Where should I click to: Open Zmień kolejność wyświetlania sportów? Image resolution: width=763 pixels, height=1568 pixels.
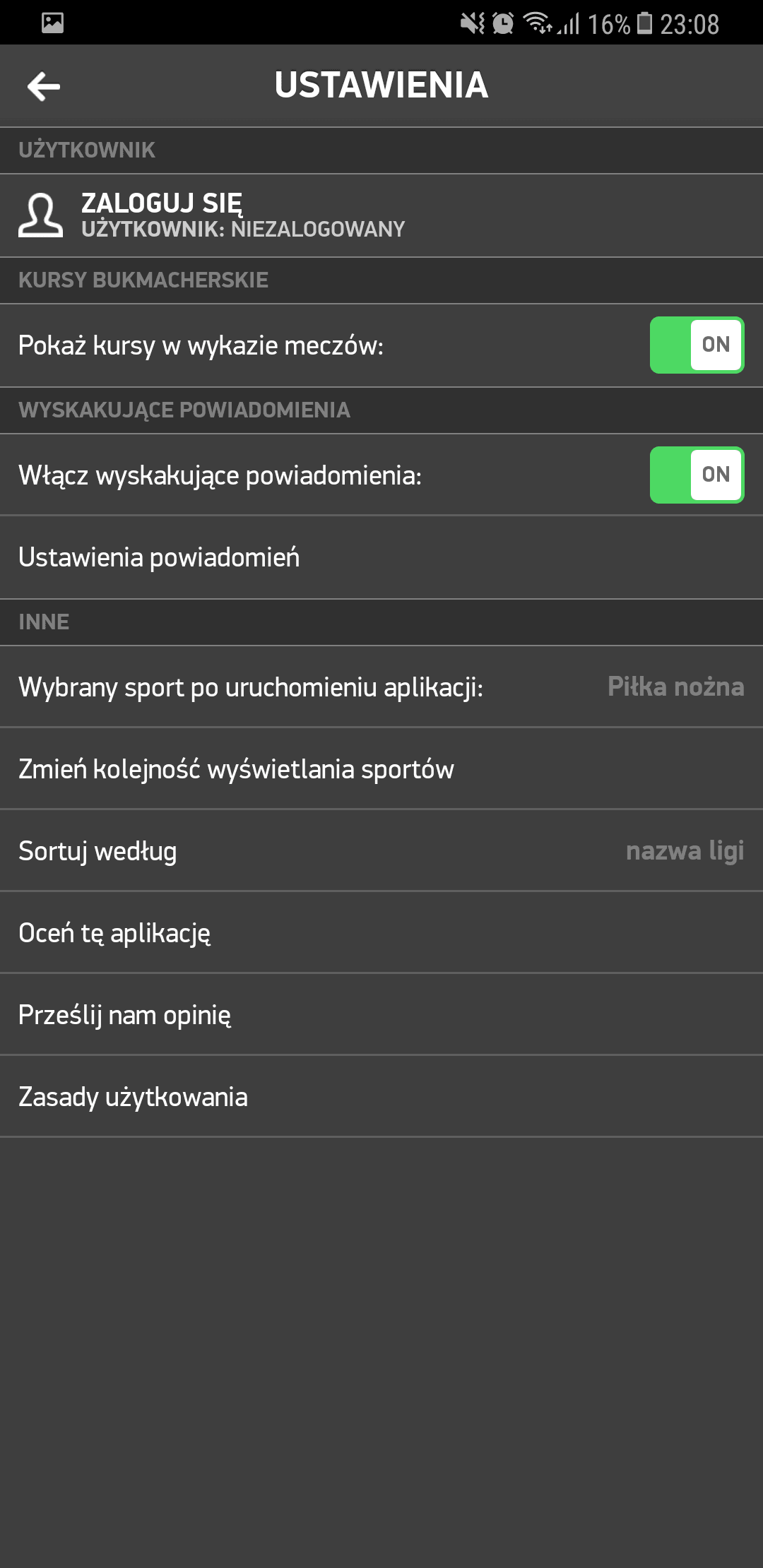[x=236, y=769]
